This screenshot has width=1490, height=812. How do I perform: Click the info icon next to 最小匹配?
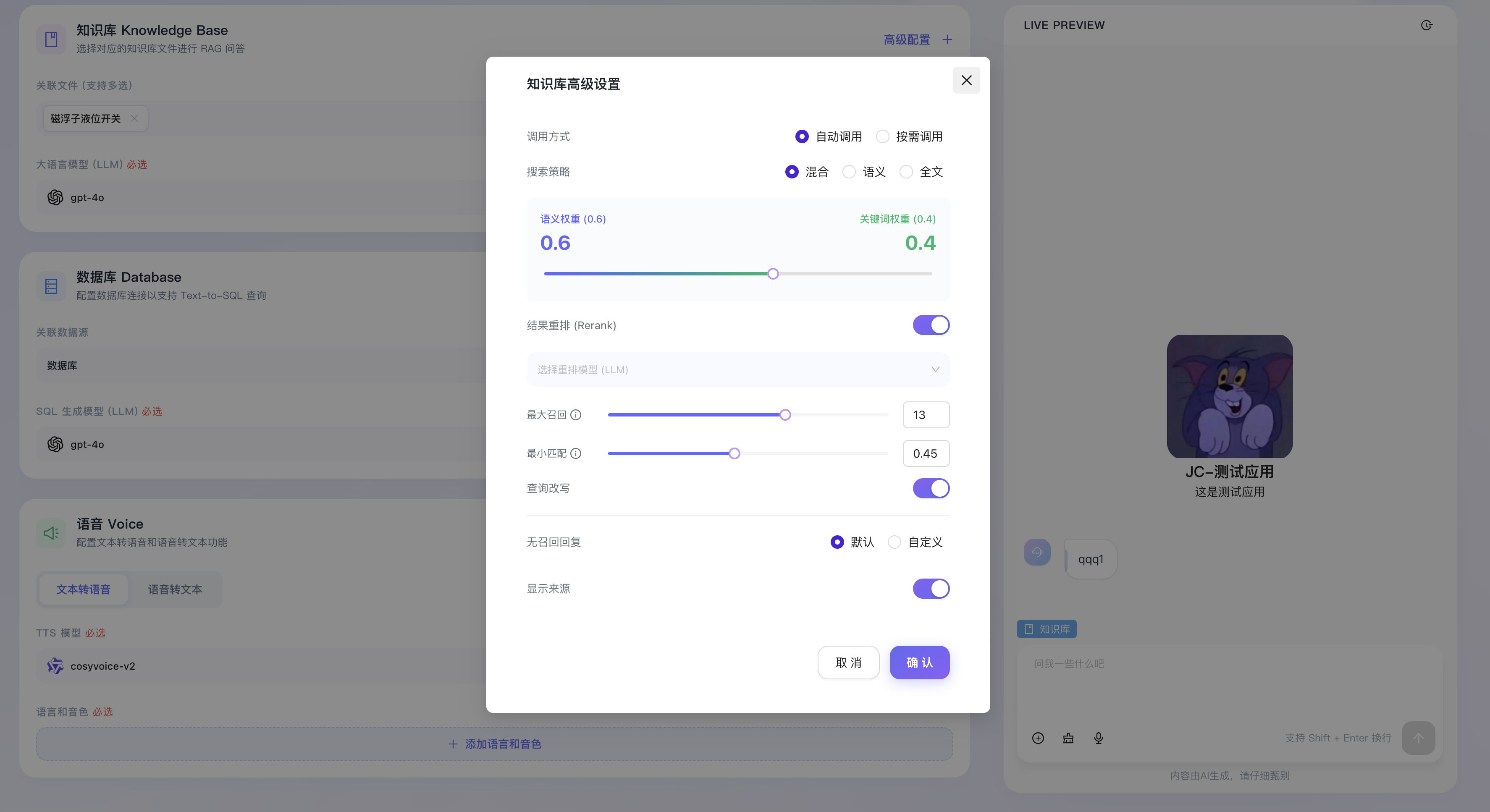(575, 453)
